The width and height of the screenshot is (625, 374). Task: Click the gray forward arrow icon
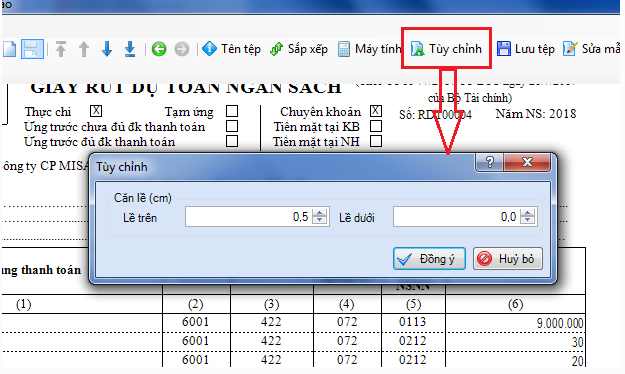(x=182, y=49)
